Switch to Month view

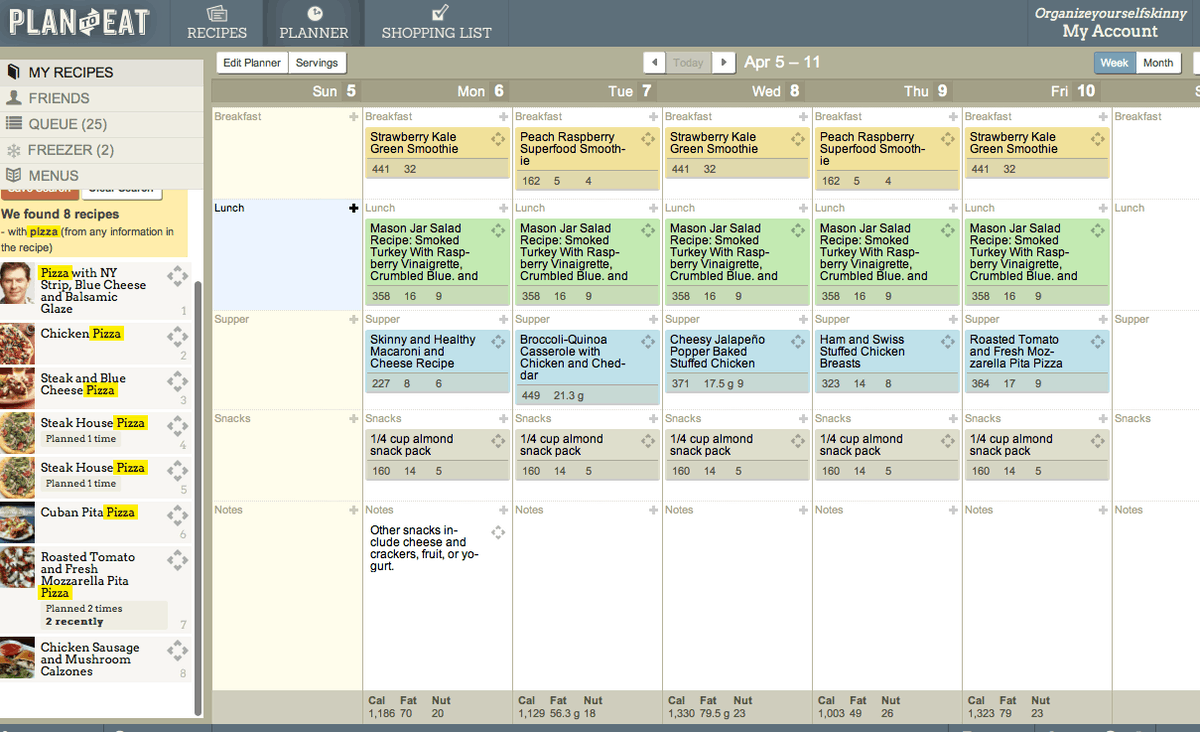click(1158, 62)
